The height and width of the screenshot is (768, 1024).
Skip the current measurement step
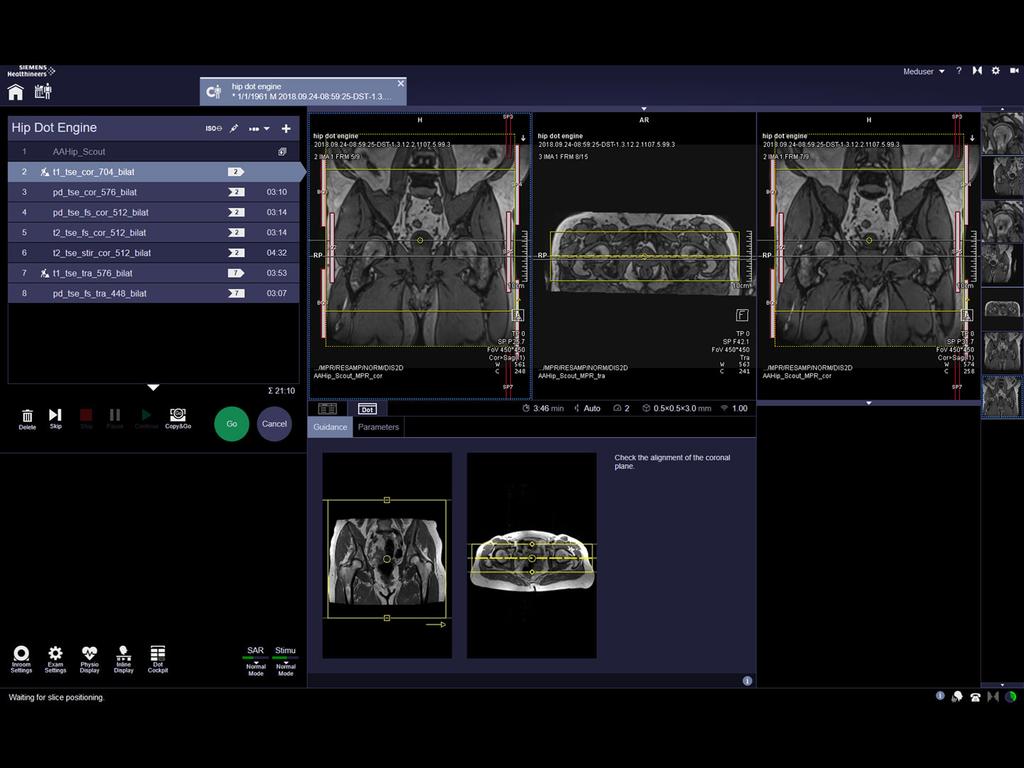[55, 415]
